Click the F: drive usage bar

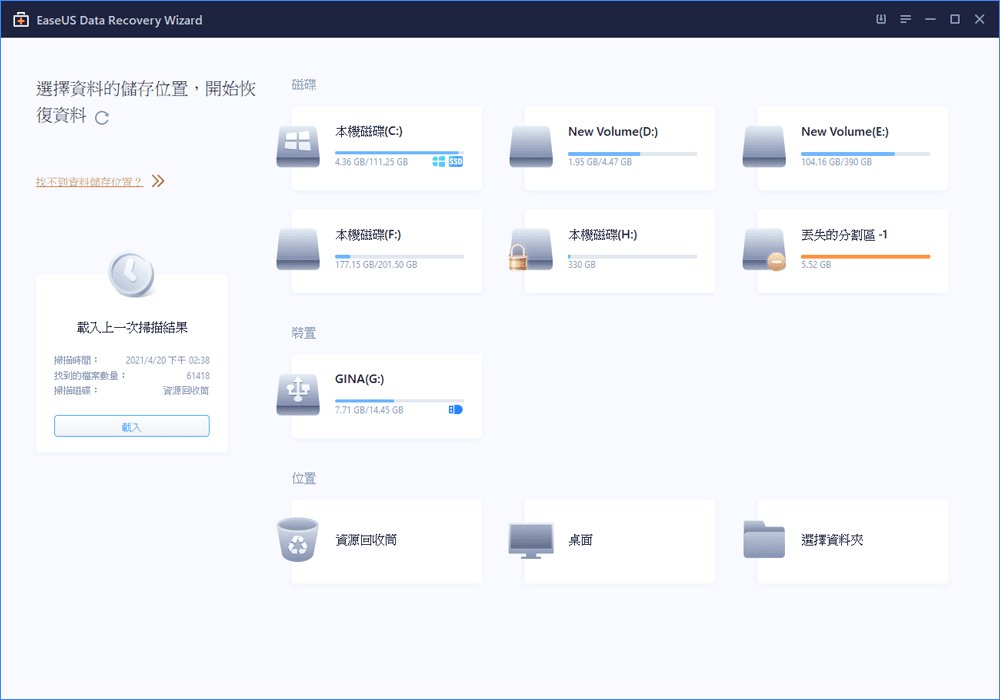point(399,256)
